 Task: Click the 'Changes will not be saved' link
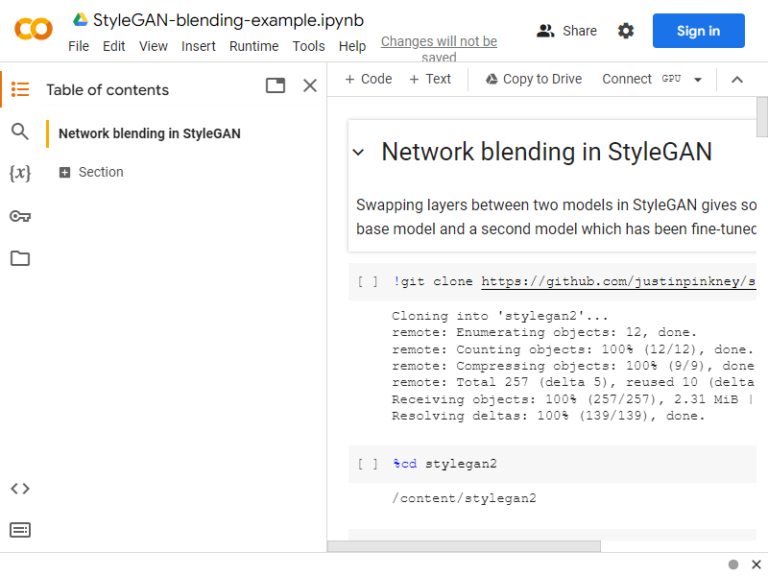439,49
